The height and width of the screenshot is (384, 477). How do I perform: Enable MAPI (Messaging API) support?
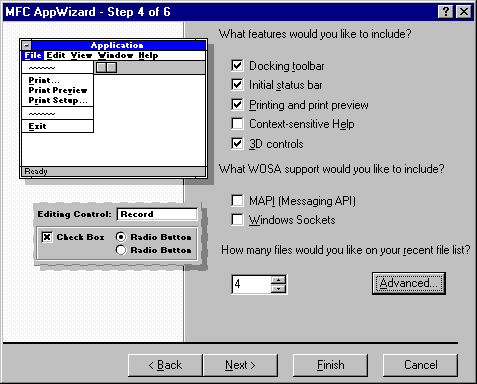pos(237,201)
